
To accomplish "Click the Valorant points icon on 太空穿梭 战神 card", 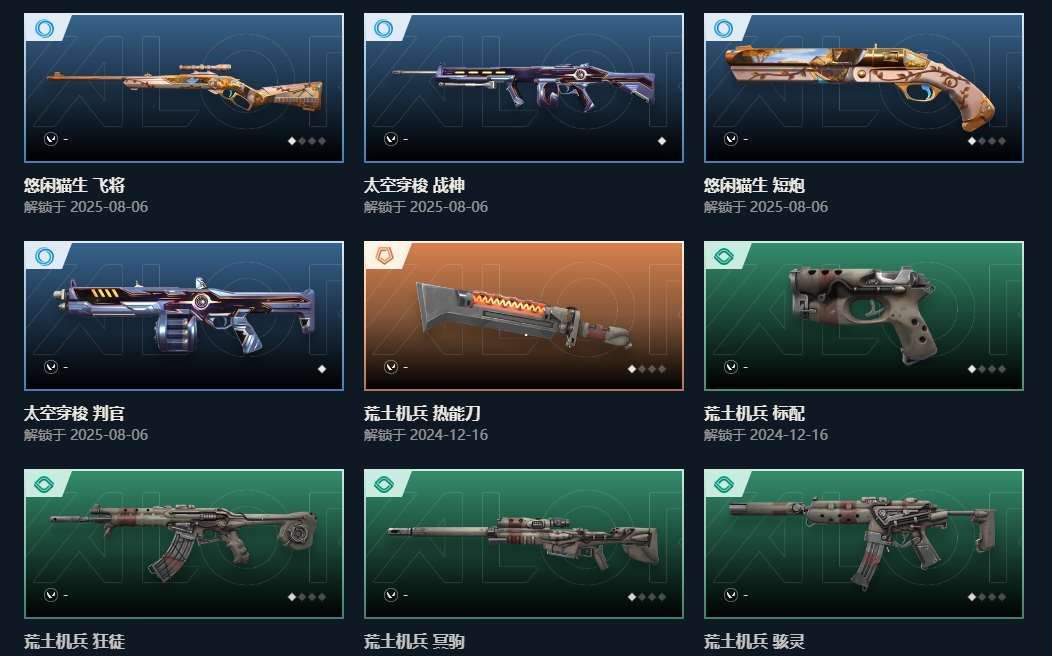I will (x=390, y=139).
